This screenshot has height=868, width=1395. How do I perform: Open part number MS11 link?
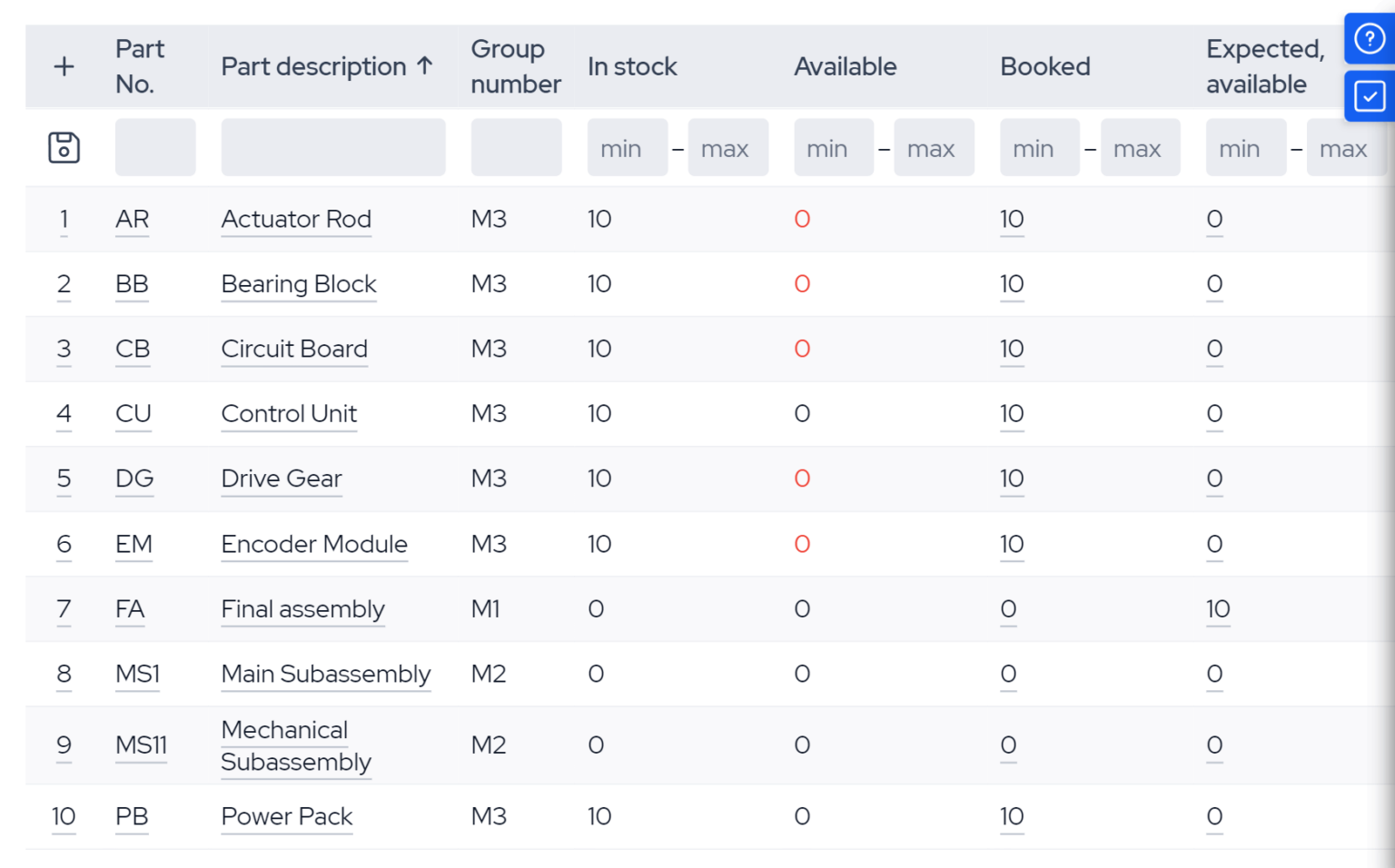pos(141,745)
